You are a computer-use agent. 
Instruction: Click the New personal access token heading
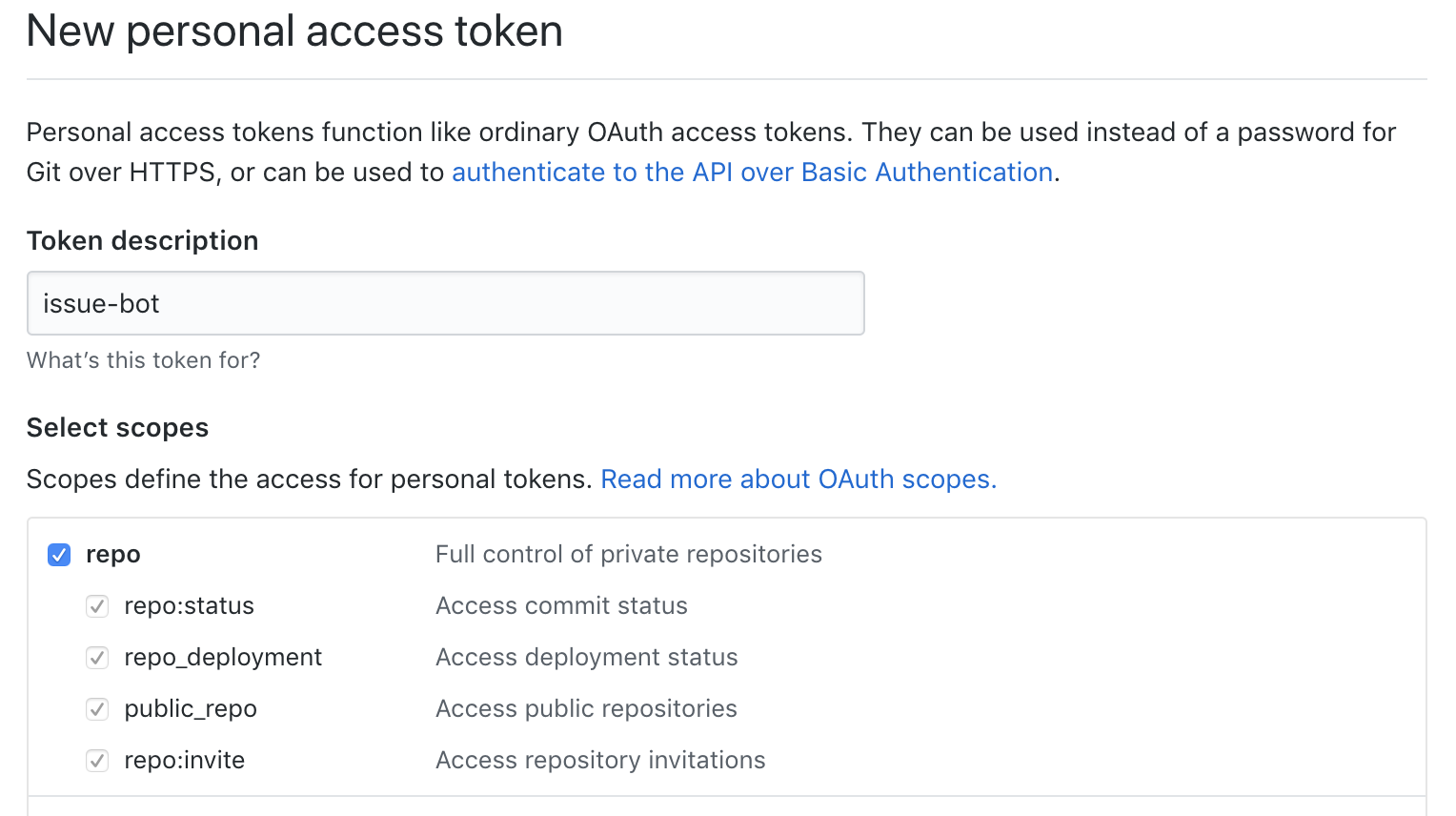click(294, 31)
